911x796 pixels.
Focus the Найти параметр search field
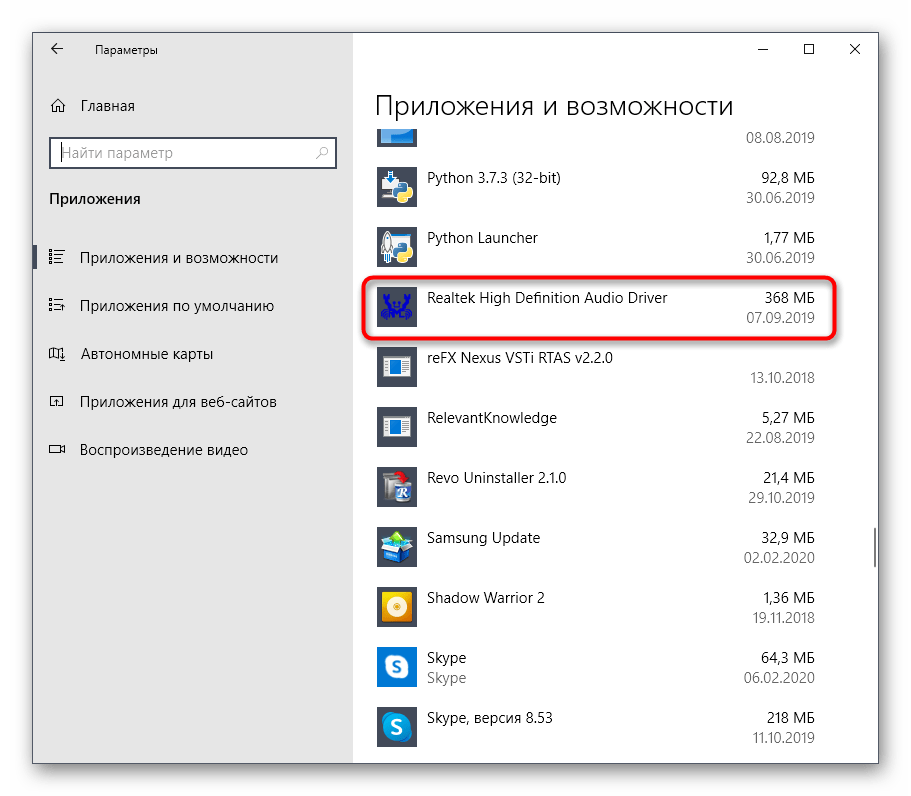tap(193, 153)
